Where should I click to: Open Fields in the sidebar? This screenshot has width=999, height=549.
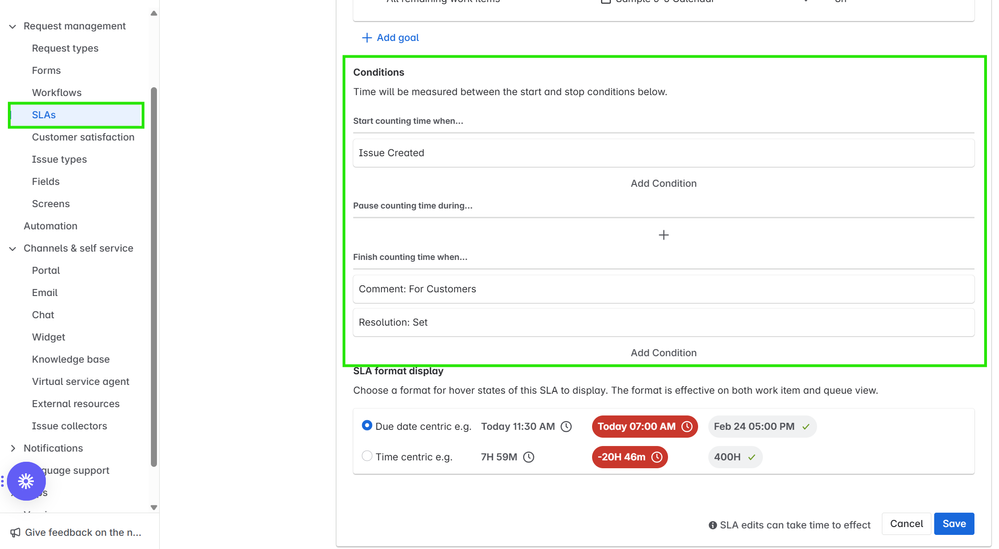pos(46,182)
